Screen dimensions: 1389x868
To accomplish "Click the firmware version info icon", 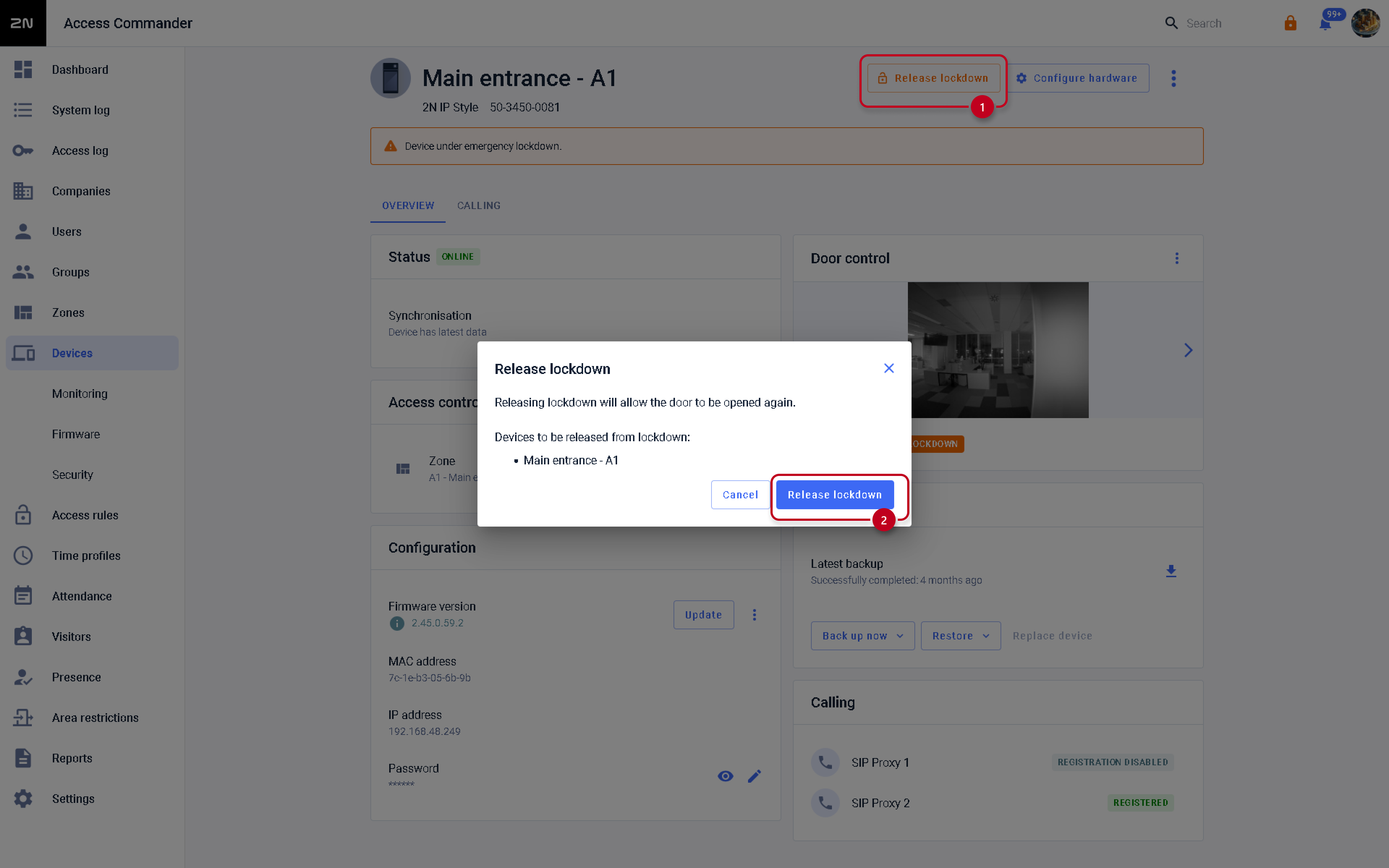I will point(396,623).
